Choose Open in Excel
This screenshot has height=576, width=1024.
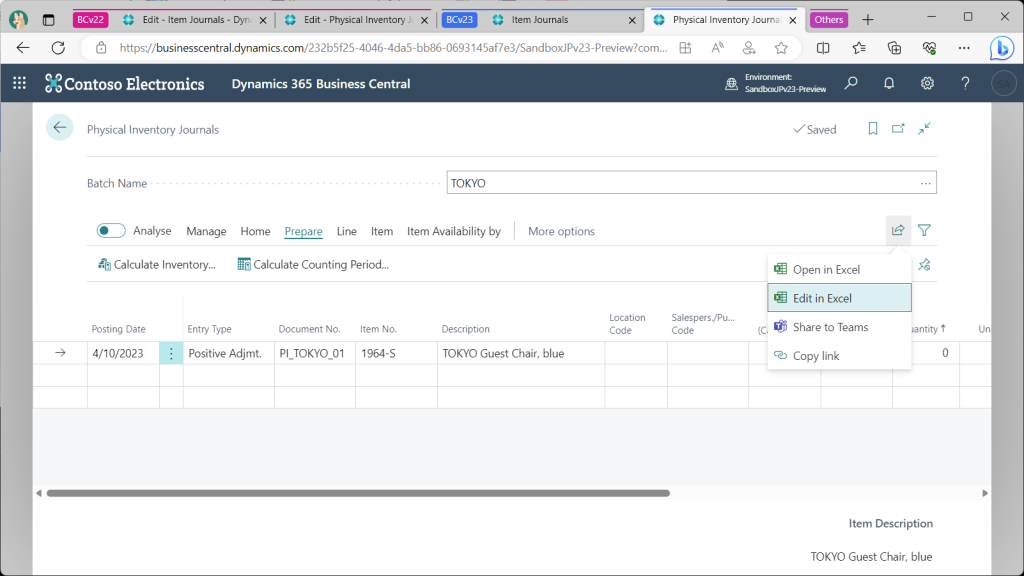pyautogui.click(x=839, y=269)
